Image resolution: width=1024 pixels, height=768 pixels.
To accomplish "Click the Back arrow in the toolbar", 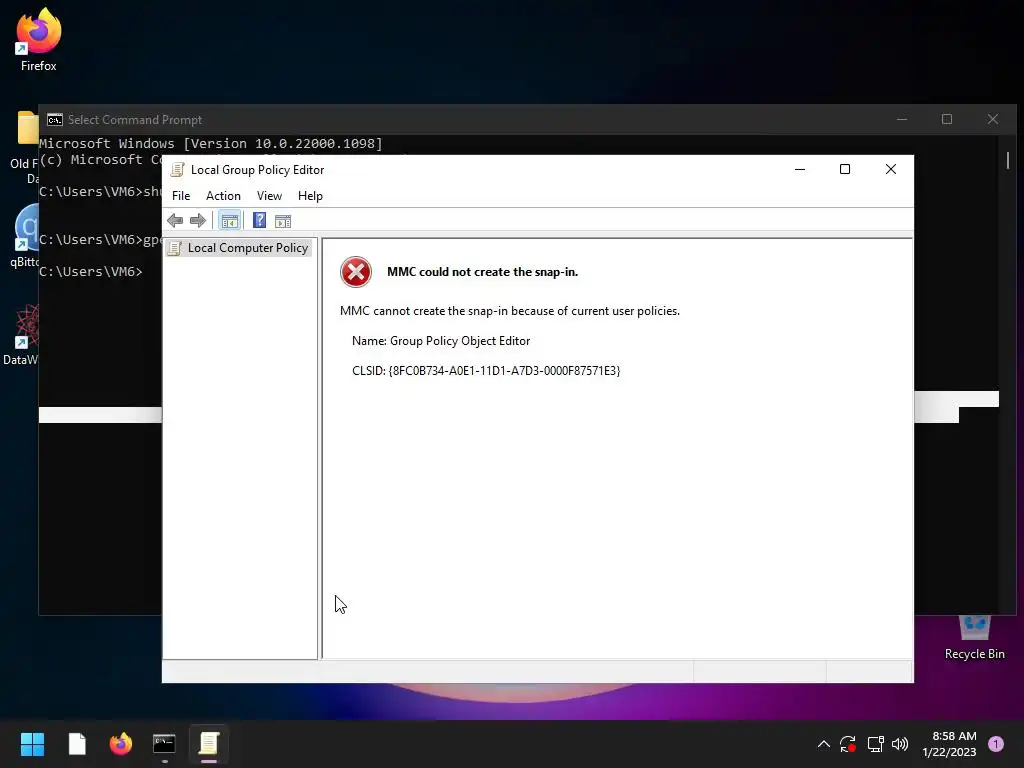I will [x=175, y=221].
